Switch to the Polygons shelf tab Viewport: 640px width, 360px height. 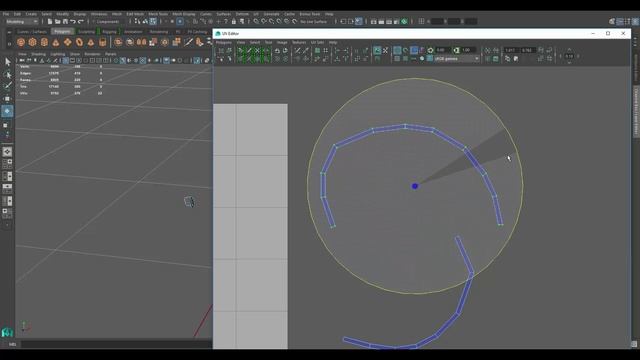pyautogui.click(x=62, y=31)
